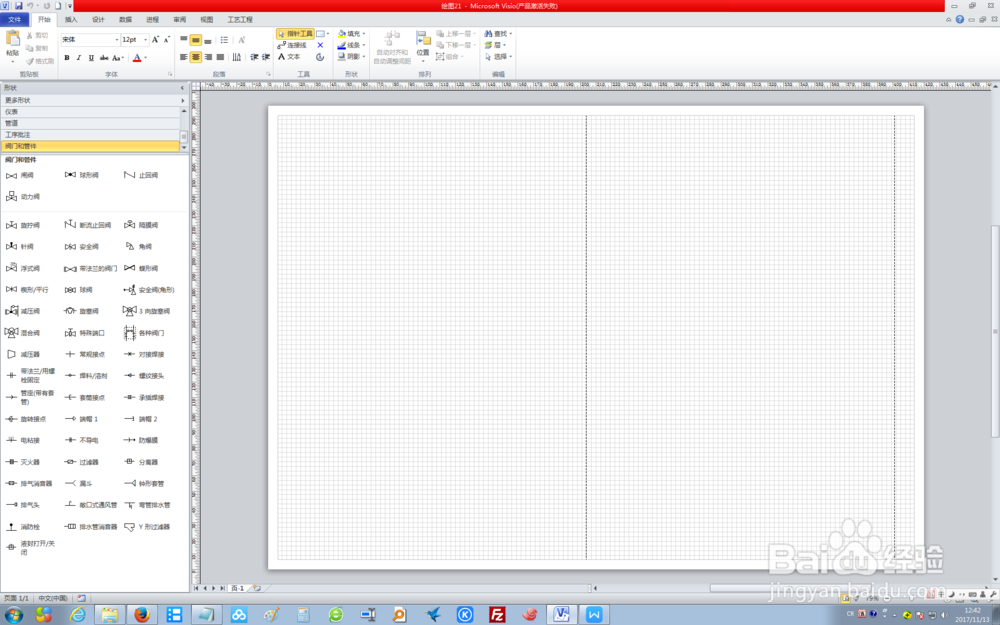Select the 闸阀 gate valve shape
The width and height of the screenshot is (1000, 625).
click(x=20, y=175)
